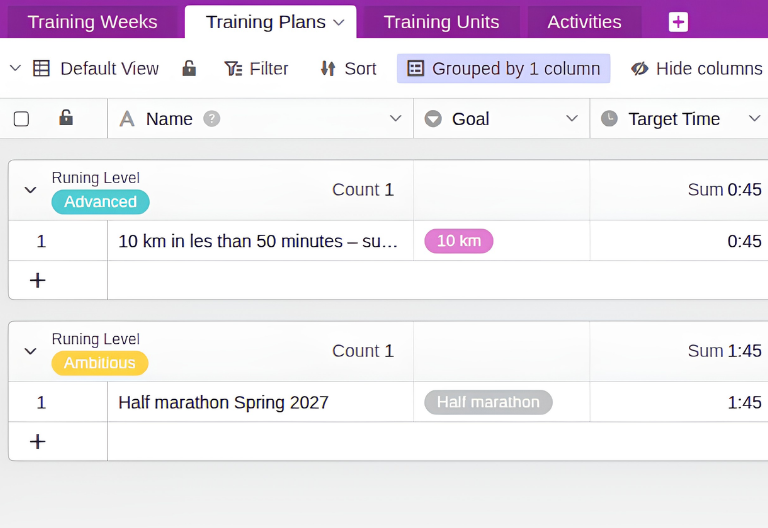Open the Filter options

click(x=256, y=69)
